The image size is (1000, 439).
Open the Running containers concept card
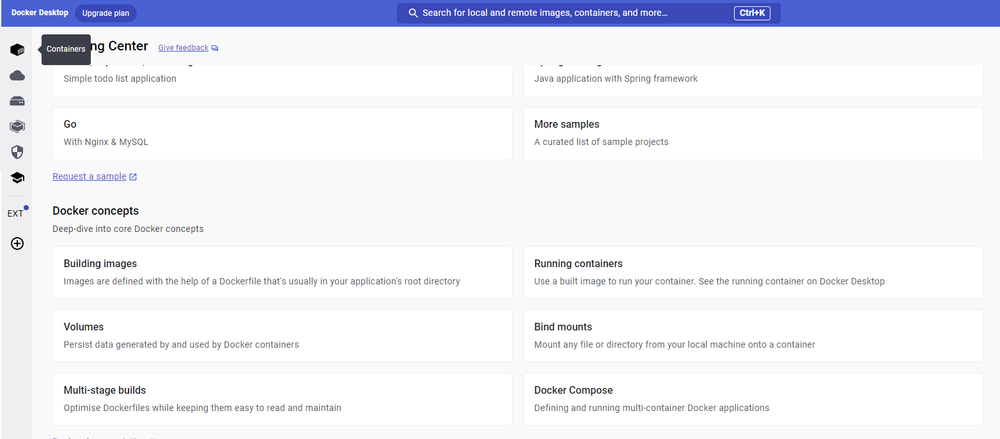point(753,272)
